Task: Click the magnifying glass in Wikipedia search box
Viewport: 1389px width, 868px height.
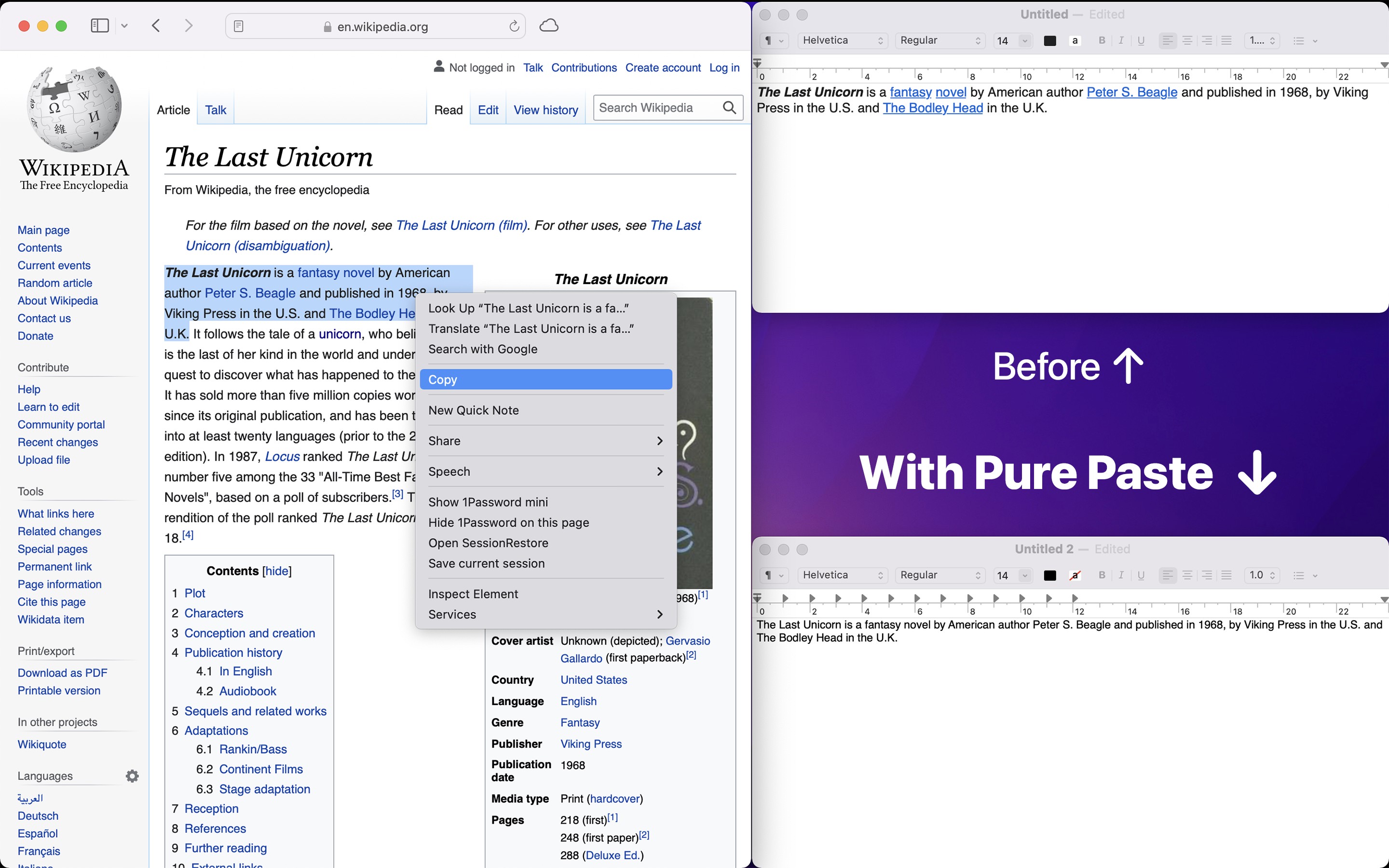Action: (x=730, y=108)
